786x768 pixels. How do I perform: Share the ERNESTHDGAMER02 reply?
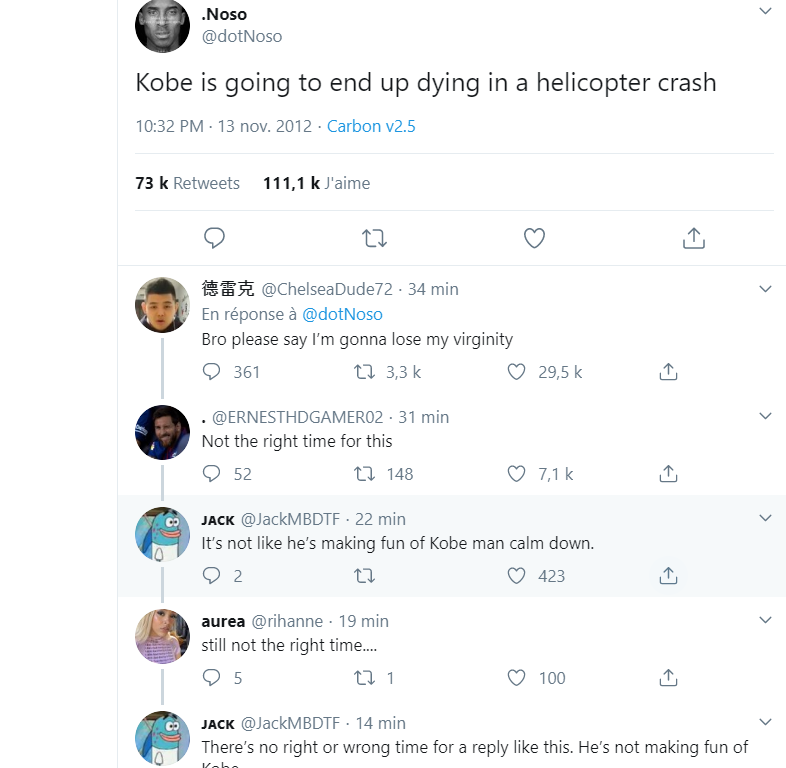click(669, 474)
